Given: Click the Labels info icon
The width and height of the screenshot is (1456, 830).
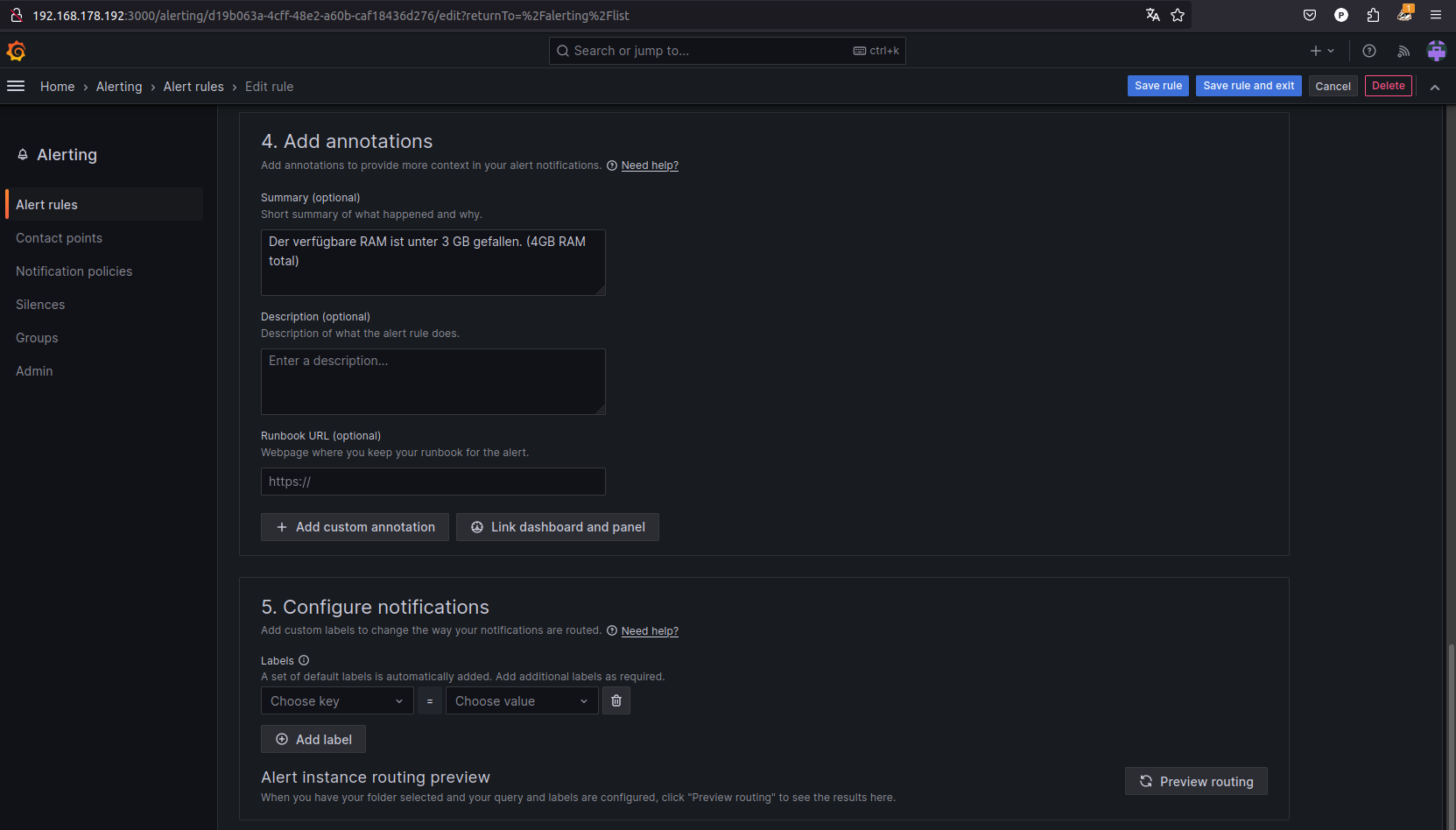Looking at the screenshot, I should pos(304,660).
